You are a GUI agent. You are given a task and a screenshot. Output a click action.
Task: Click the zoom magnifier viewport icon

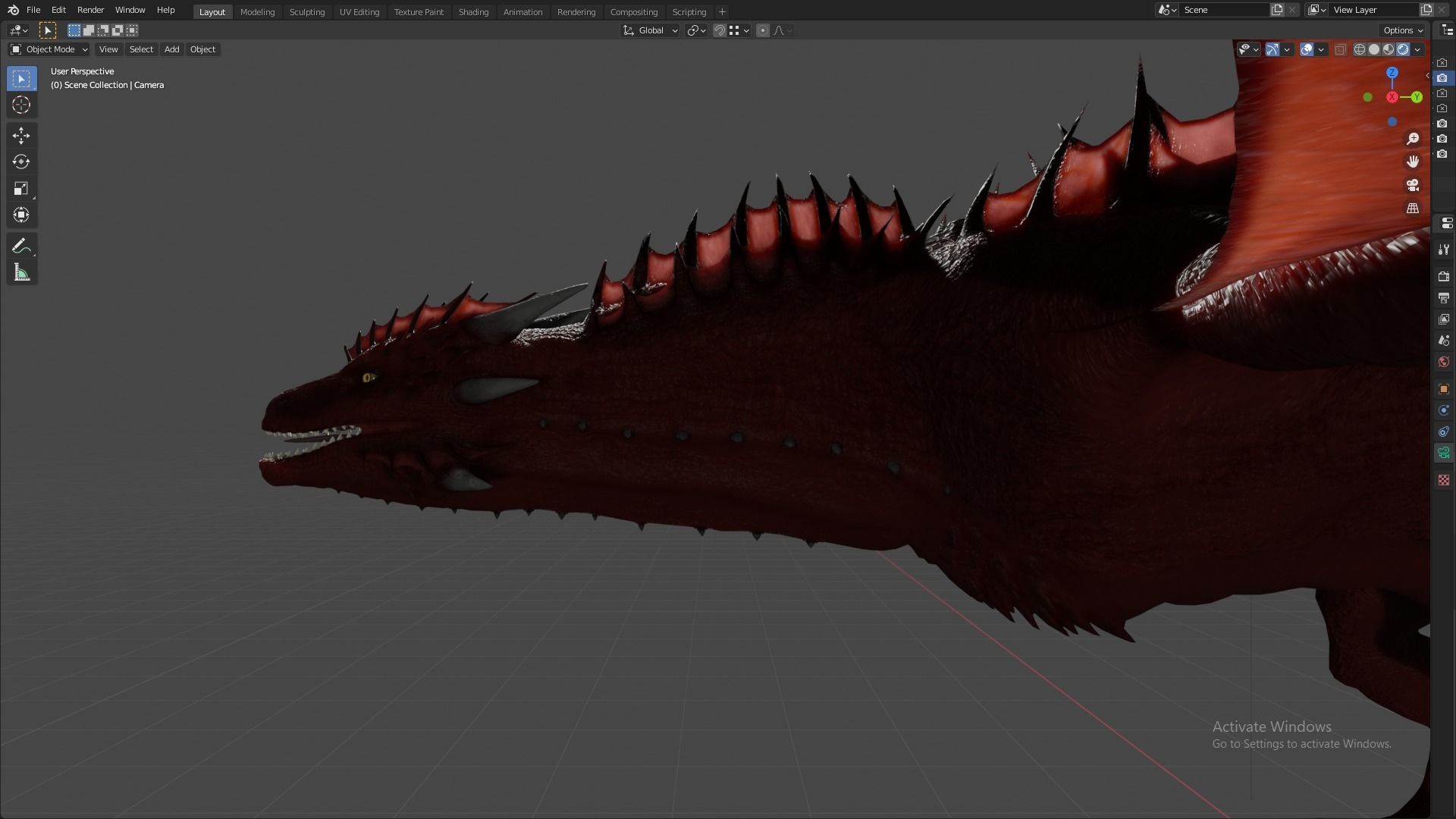pyautogui.click(x=1413, y=139)
